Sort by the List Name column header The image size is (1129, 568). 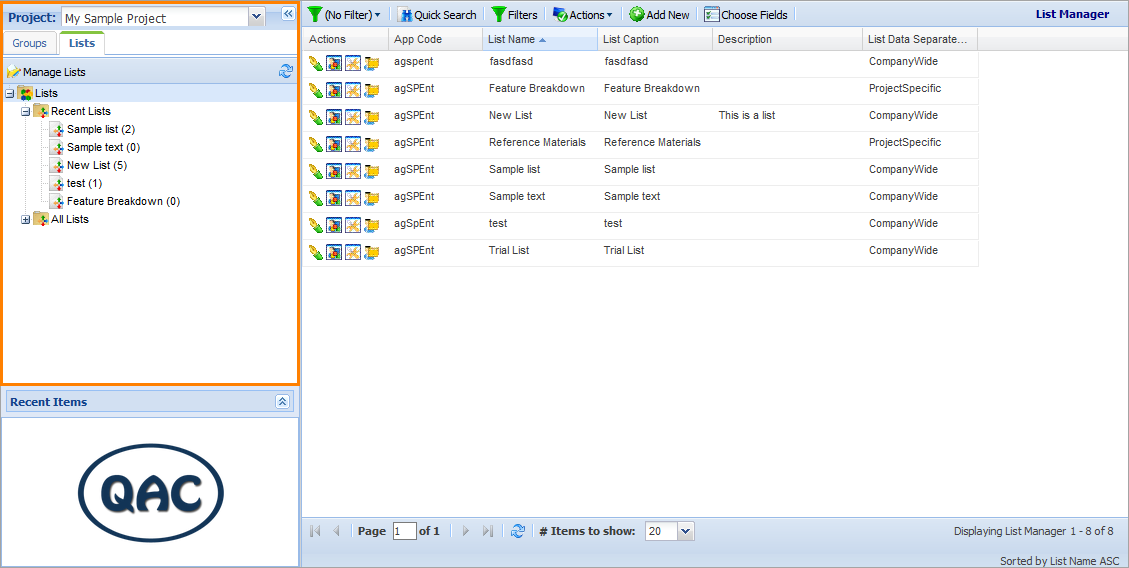(540, 40)
